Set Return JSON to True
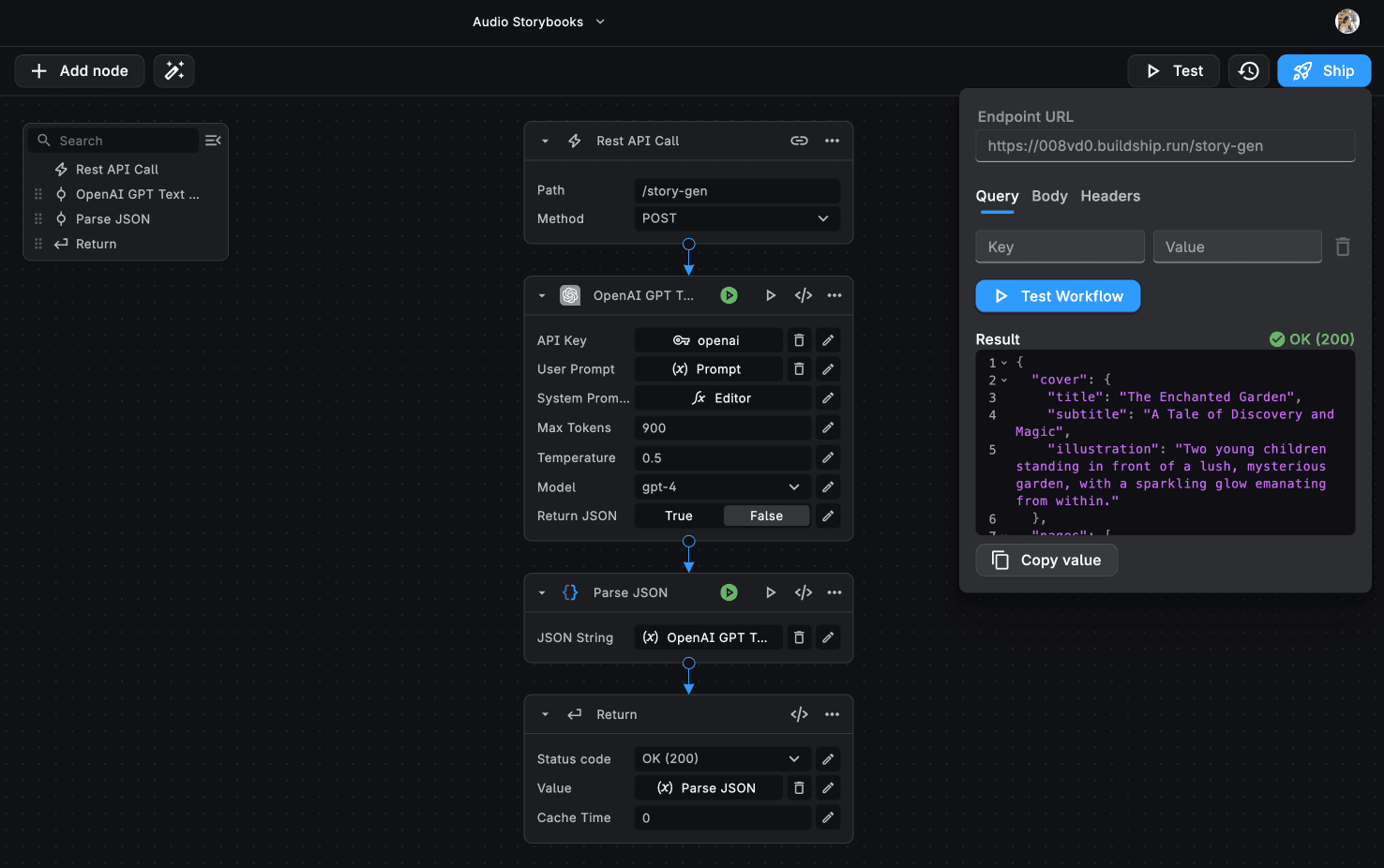The image size is (1384, 868). pyautogui.click(x=679, y=516)
